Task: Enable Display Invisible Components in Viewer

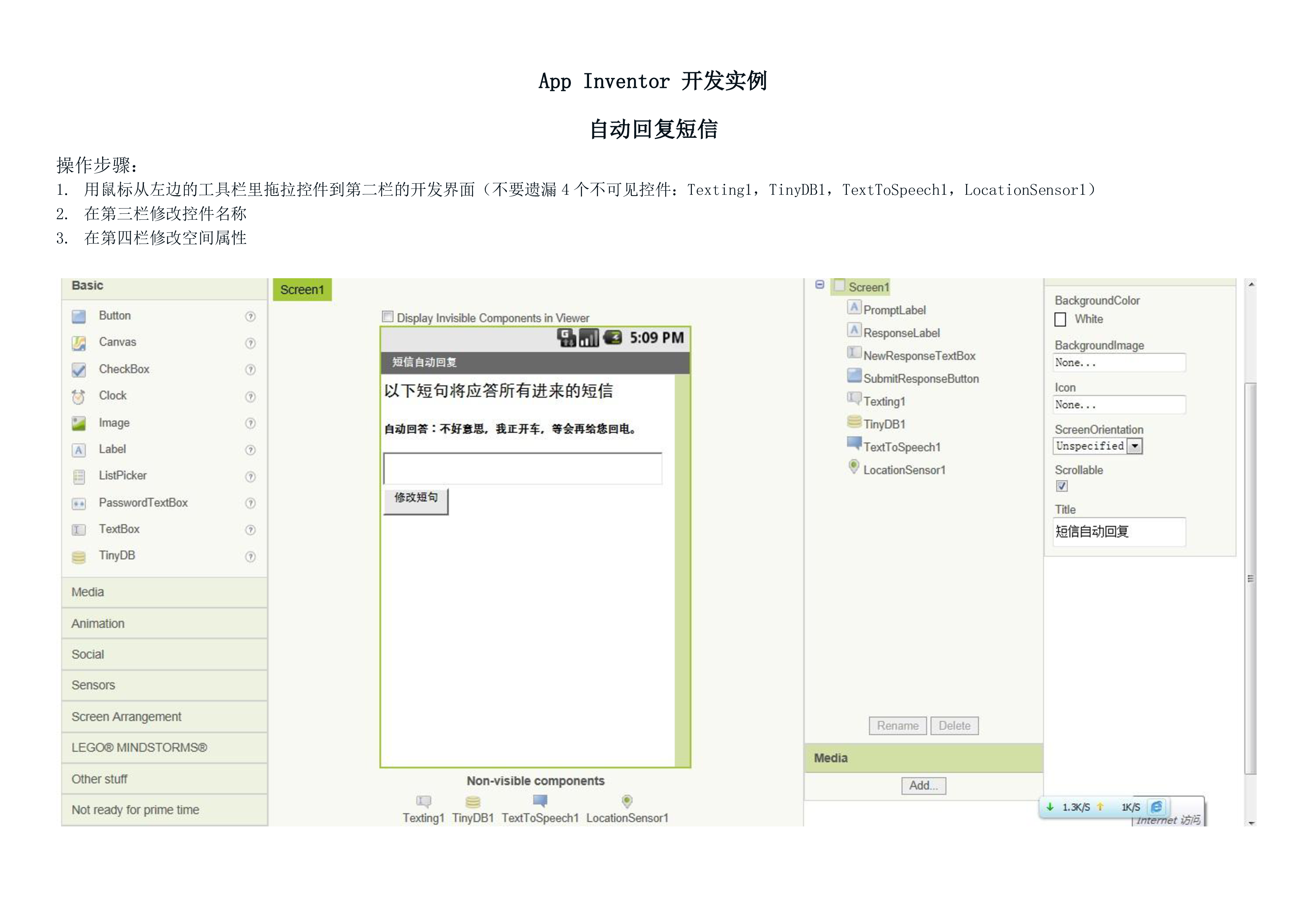Action: coord(387,317)
